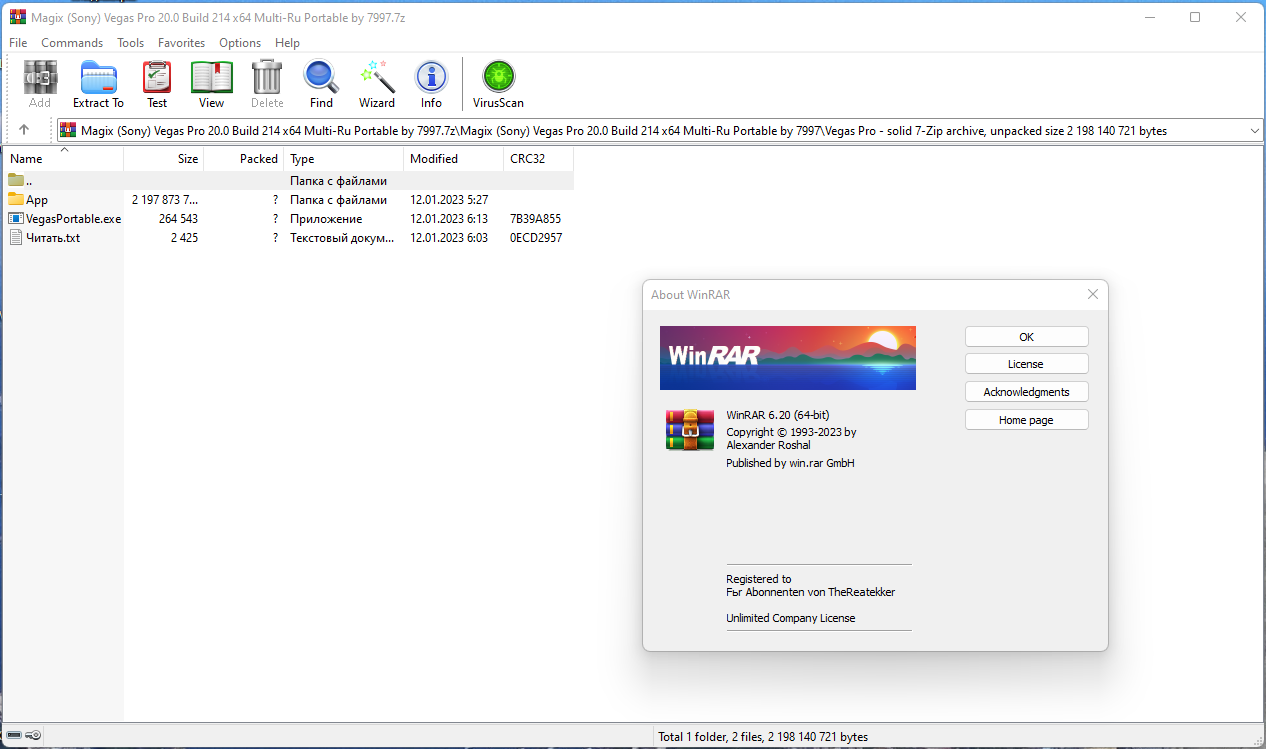
Task: Open the Options menu
Action: (x=240, y=43)
